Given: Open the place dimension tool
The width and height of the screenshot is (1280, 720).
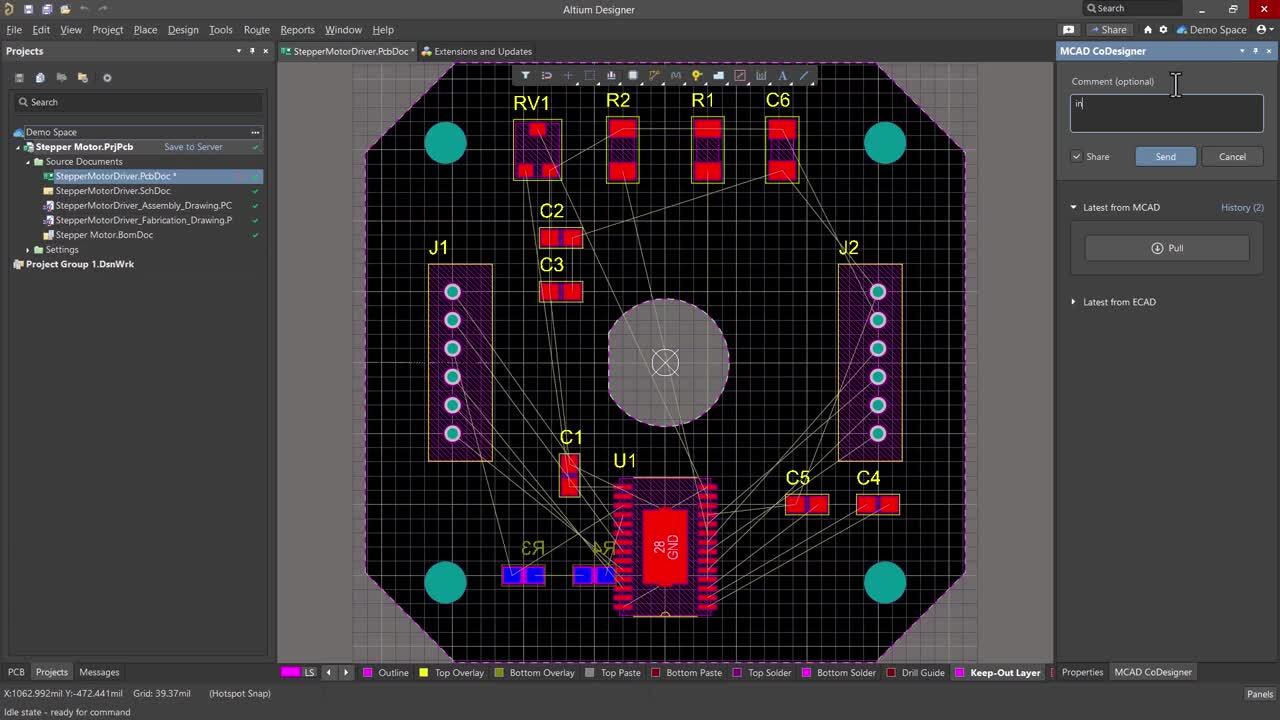Looking at the screenshot, I should point(761,75).
